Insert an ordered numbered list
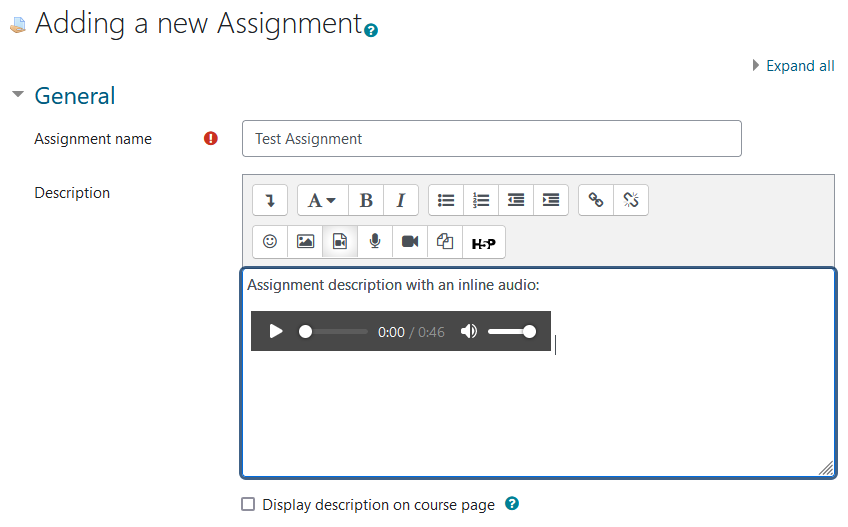Image resolution: width=848 pixels, height=527 pixels. [481, 200]
